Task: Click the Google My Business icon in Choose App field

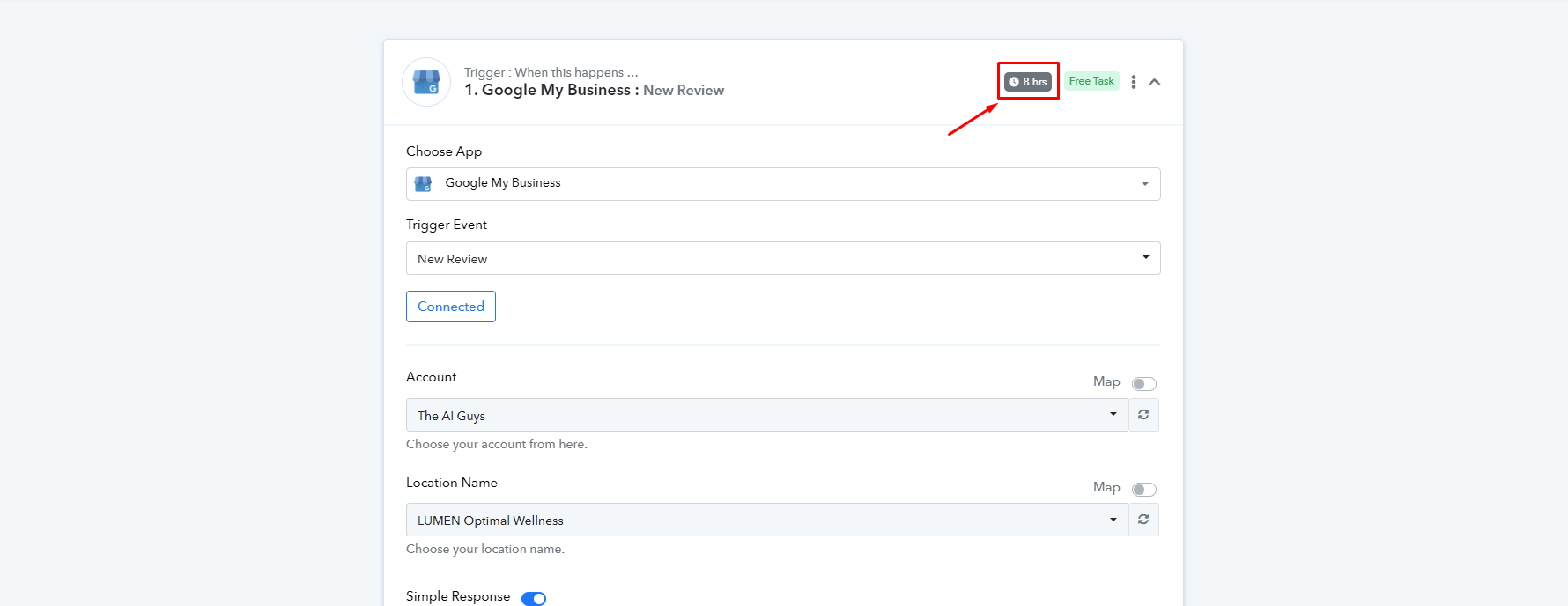Action: click(423, 183)
